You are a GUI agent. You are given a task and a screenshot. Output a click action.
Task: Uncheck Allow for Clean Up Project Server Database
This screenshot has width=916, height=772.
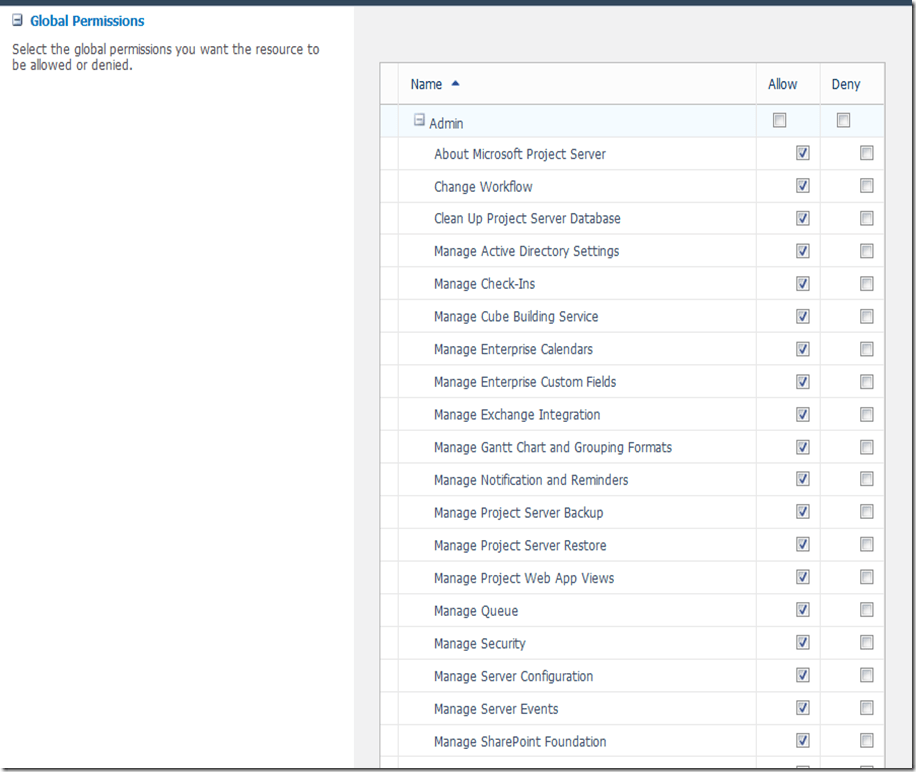coord(802,219)
